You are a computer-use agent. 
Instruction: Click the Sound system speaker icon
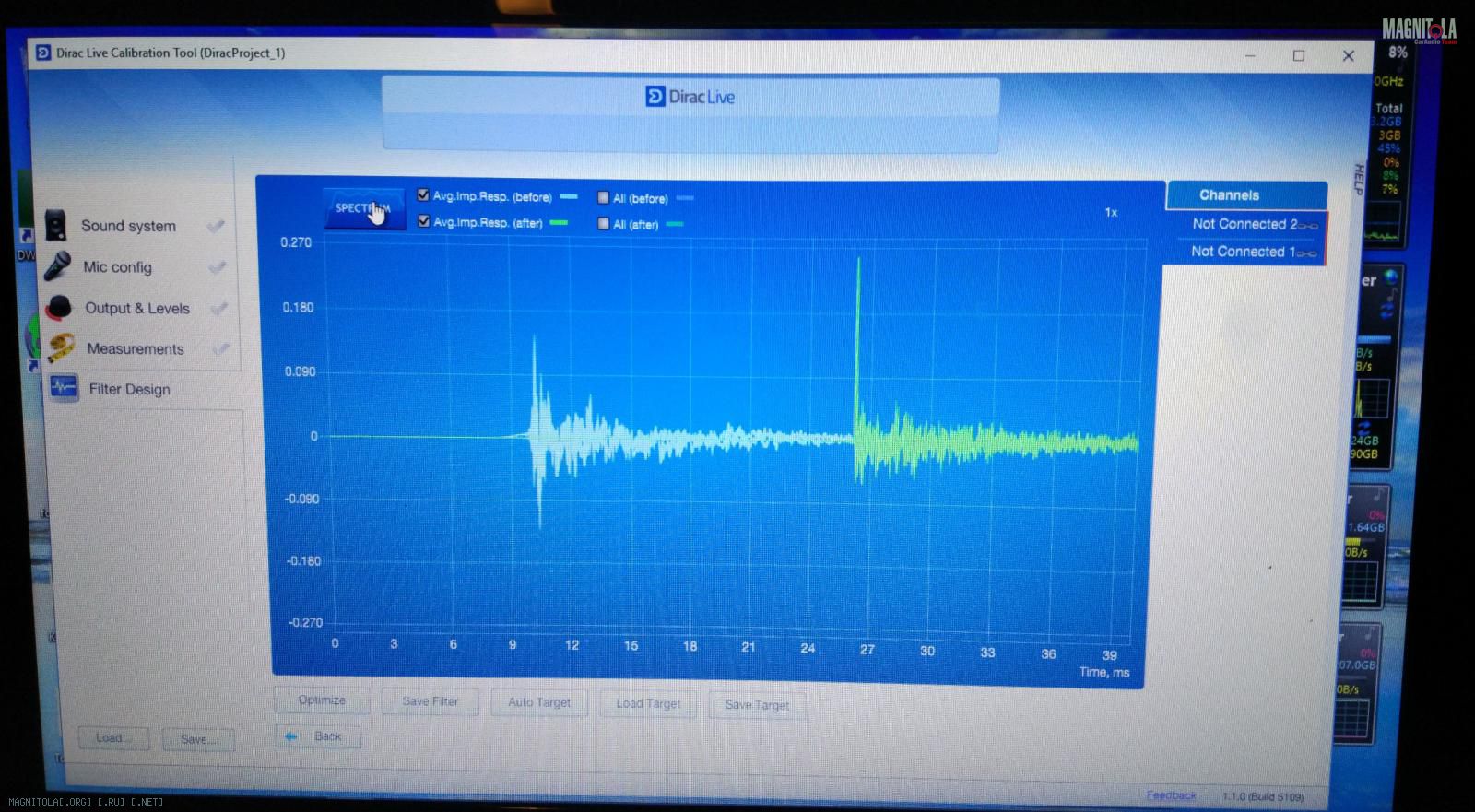[55, 225]
